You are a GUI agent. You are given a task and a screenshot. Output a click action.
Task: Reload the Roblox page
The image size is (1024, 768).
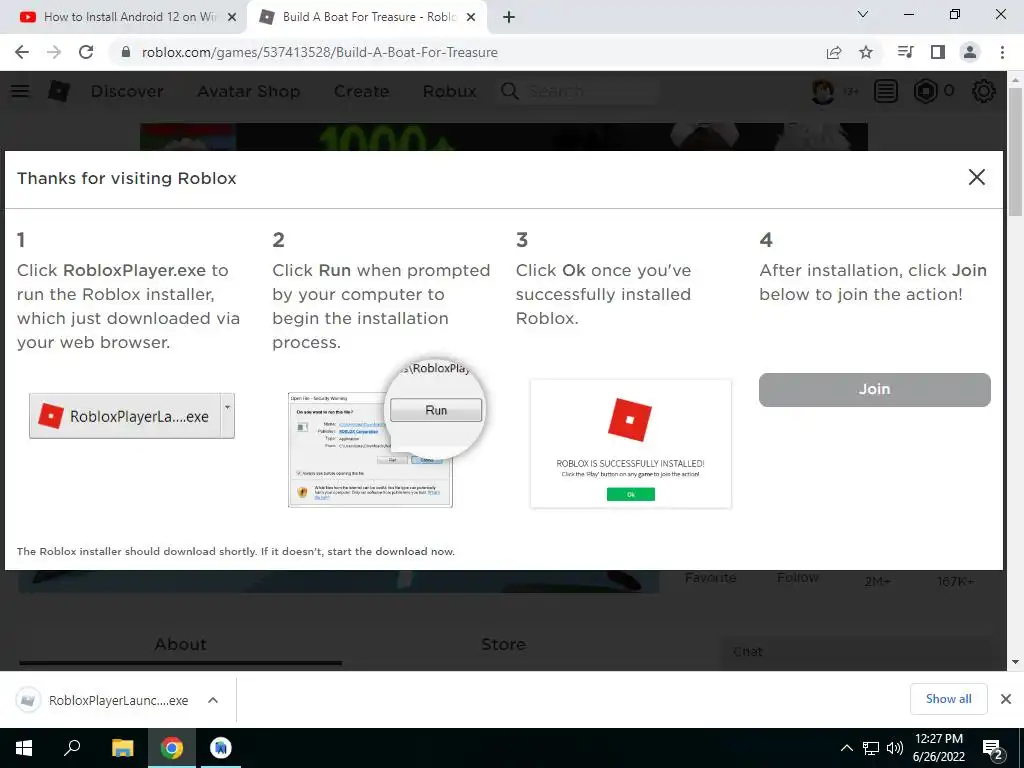pyautogui.click(x=86, y=52)
